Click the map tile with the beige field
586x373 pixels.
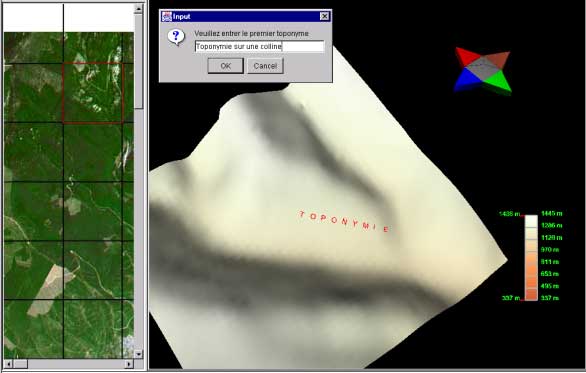34,270
